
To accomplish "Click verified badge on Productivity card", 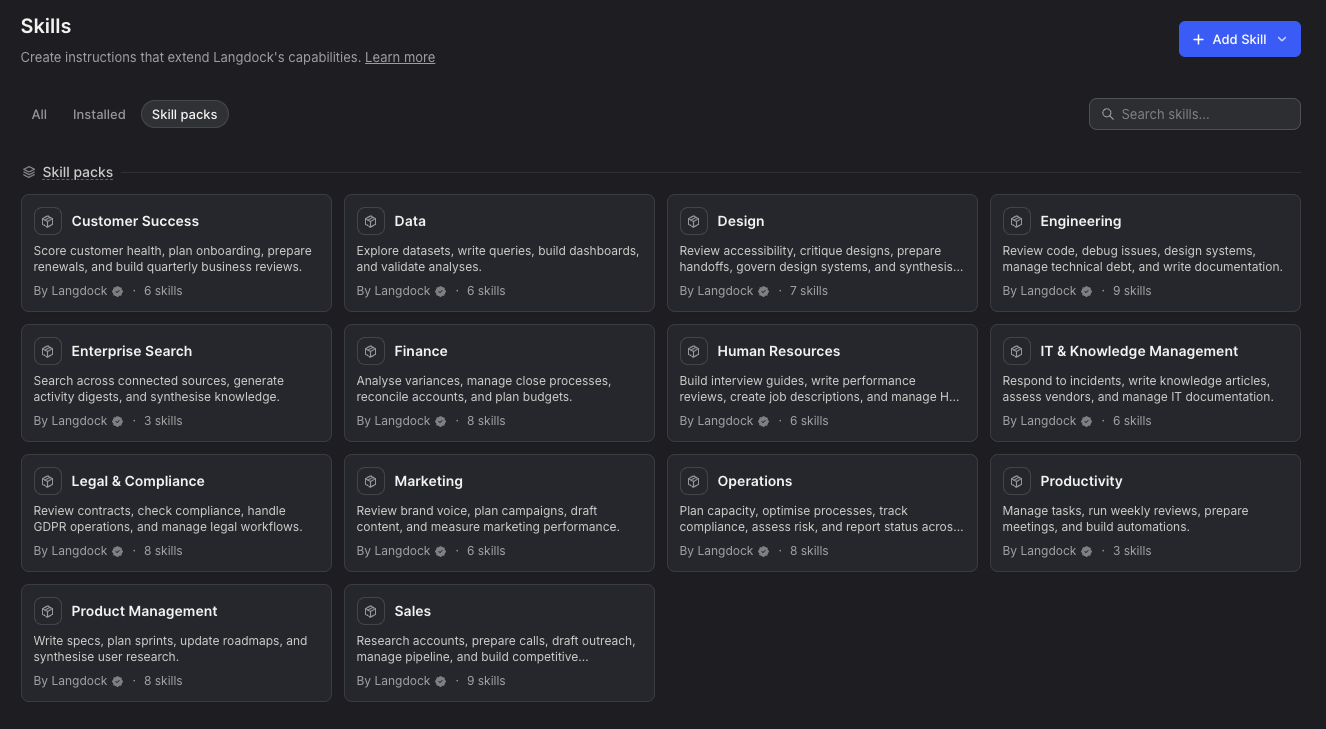I will click(x=1087, y=551).
